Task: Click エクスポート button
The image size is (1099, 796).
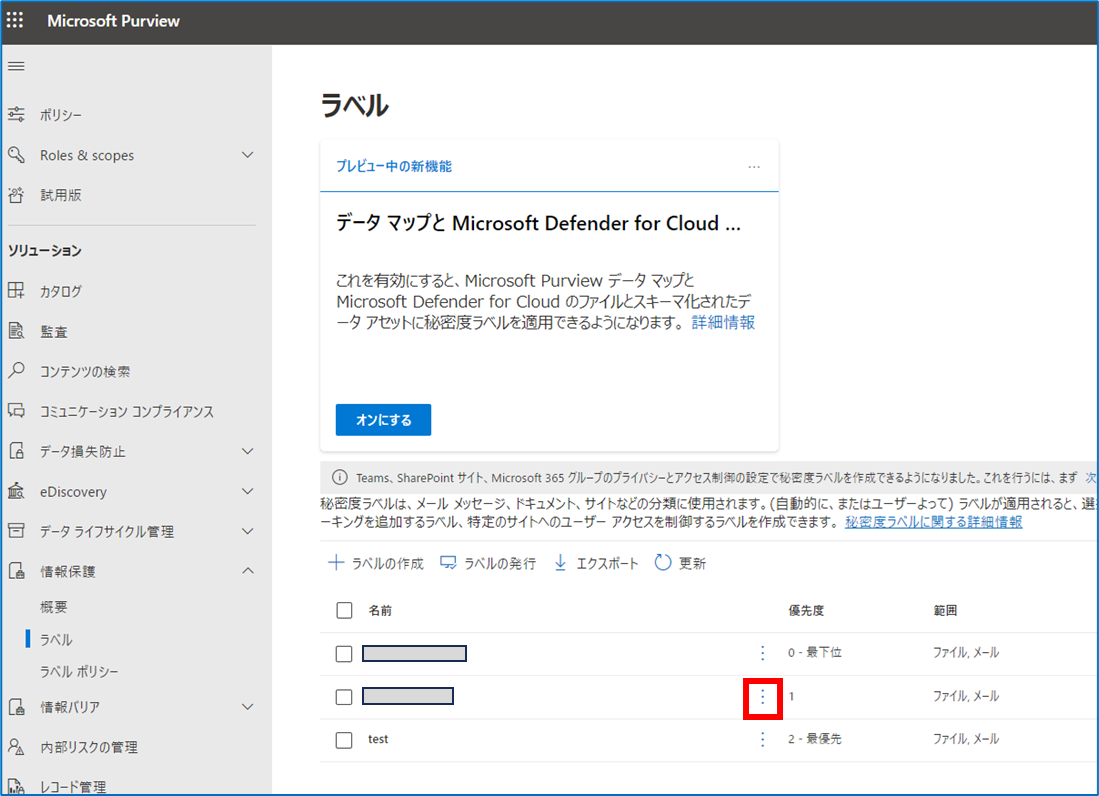Action: [x=596, y=563]
